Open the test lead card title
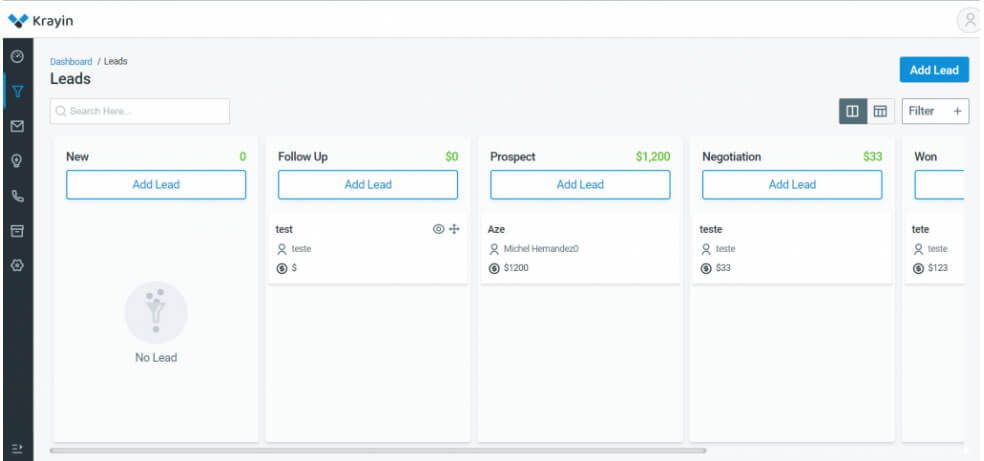The image size is (984, 461). (284, 230)
